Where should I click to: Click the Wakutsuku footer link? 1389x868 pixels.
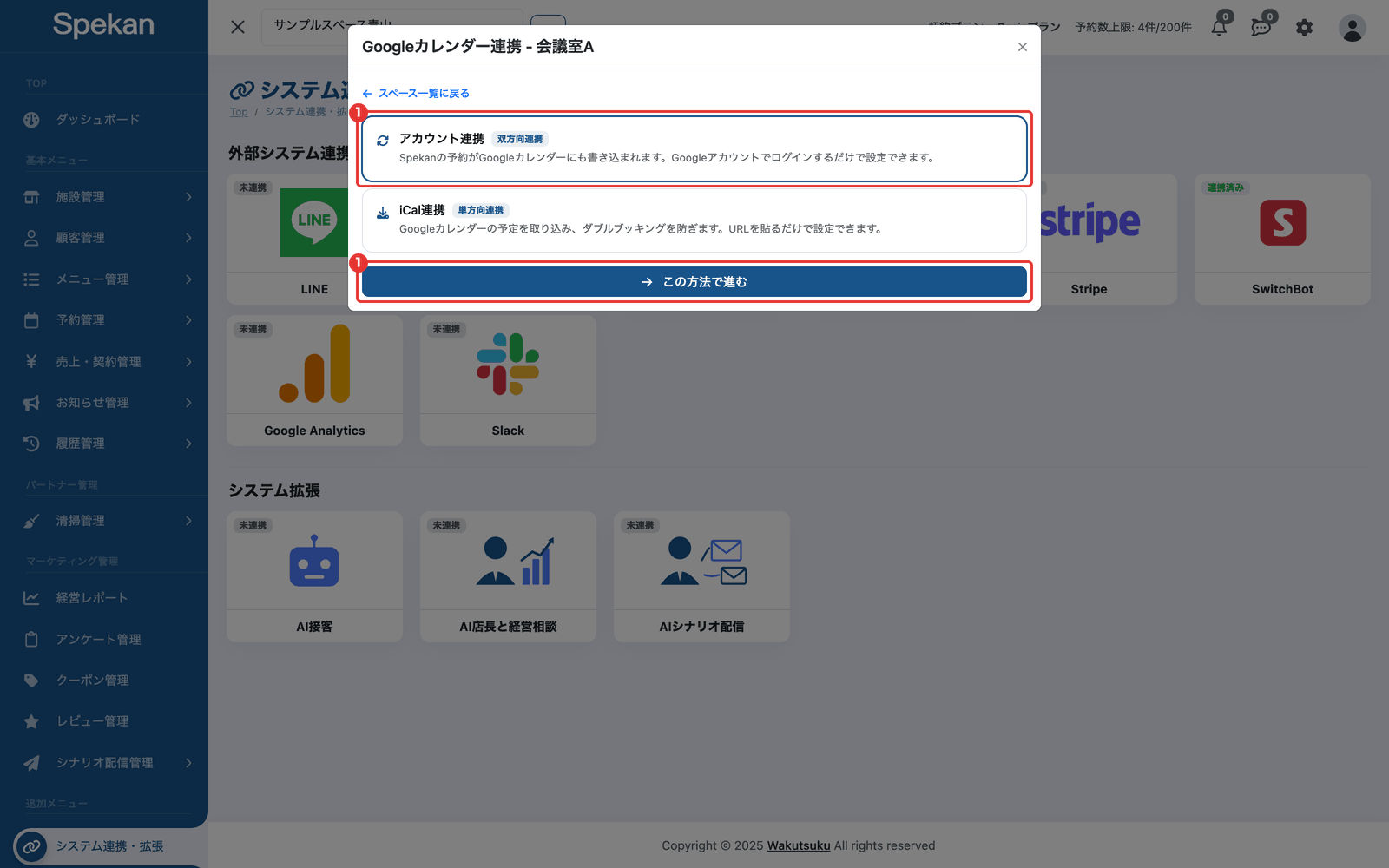click(799, 845)
